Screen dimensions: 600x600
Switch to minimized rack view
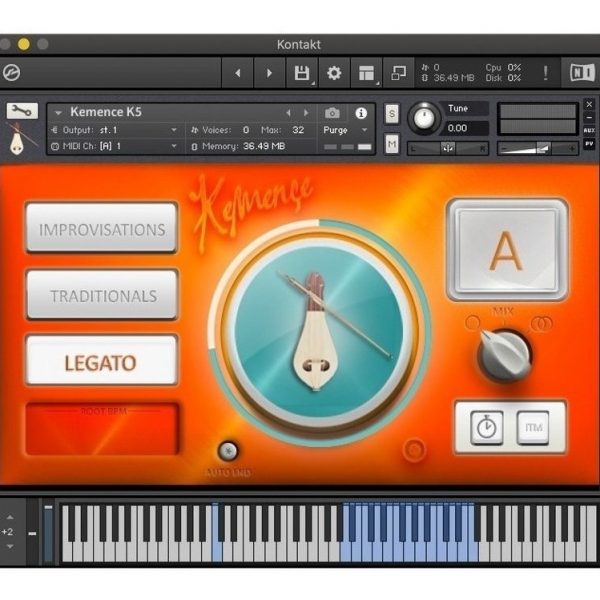[x=398, y=73]
